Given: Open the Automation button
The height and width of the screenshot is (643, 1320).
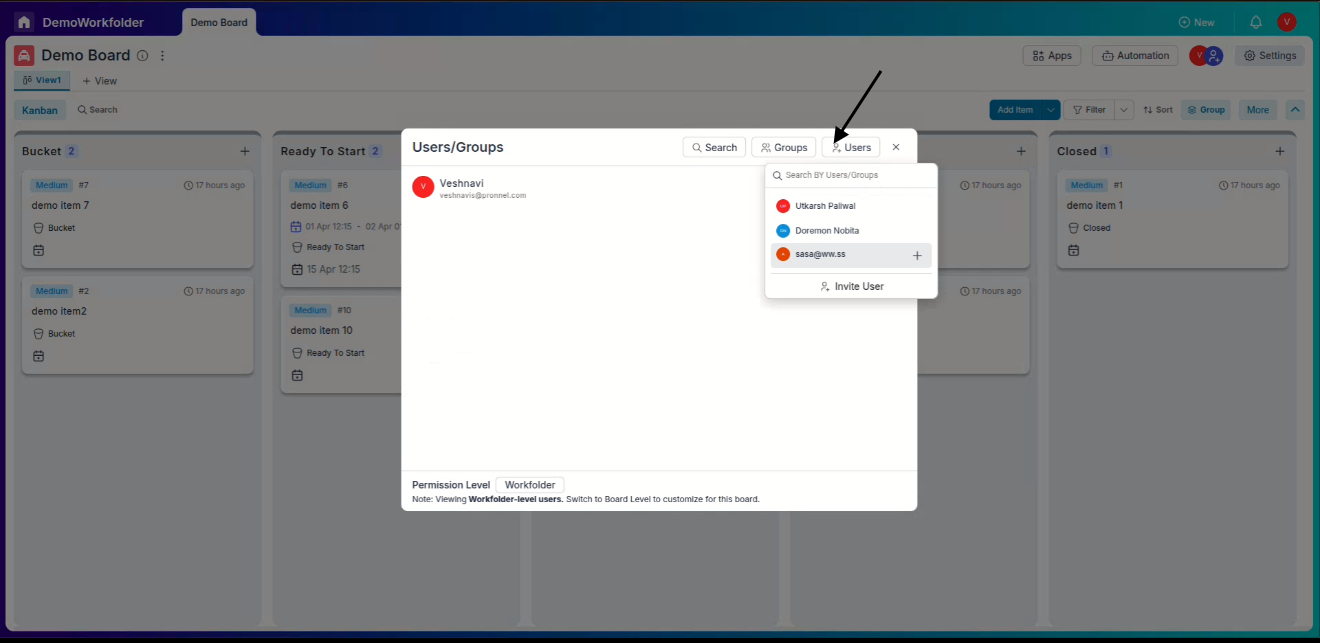Looking at the screenshot, I should click(x=1135, y=56).
